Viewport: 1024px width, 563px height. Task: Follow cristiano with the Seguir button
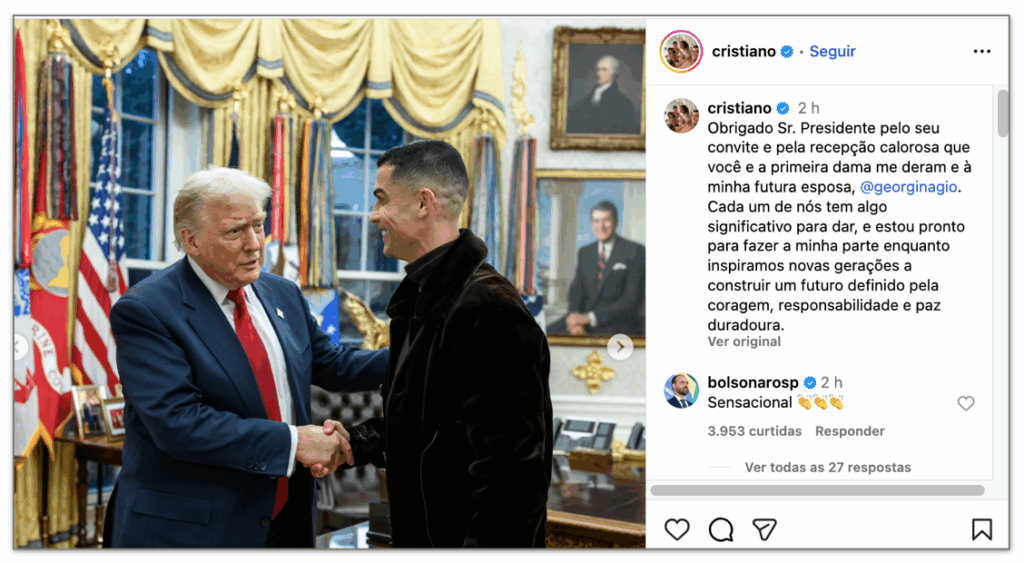coord(832,51)
